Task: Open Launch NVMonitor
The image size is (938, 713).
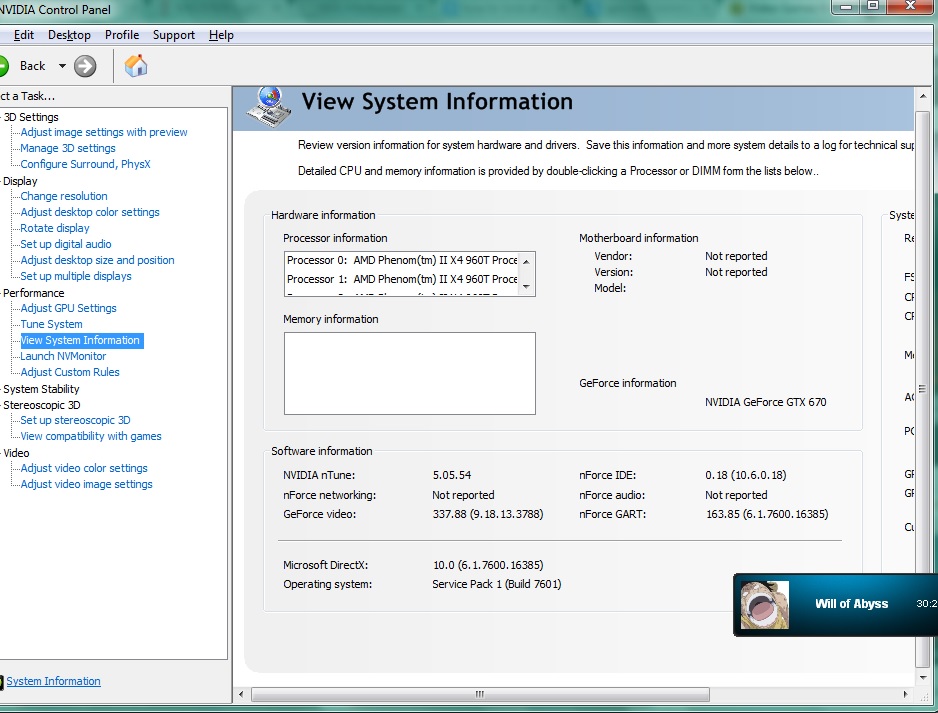Action: point(63,356)
